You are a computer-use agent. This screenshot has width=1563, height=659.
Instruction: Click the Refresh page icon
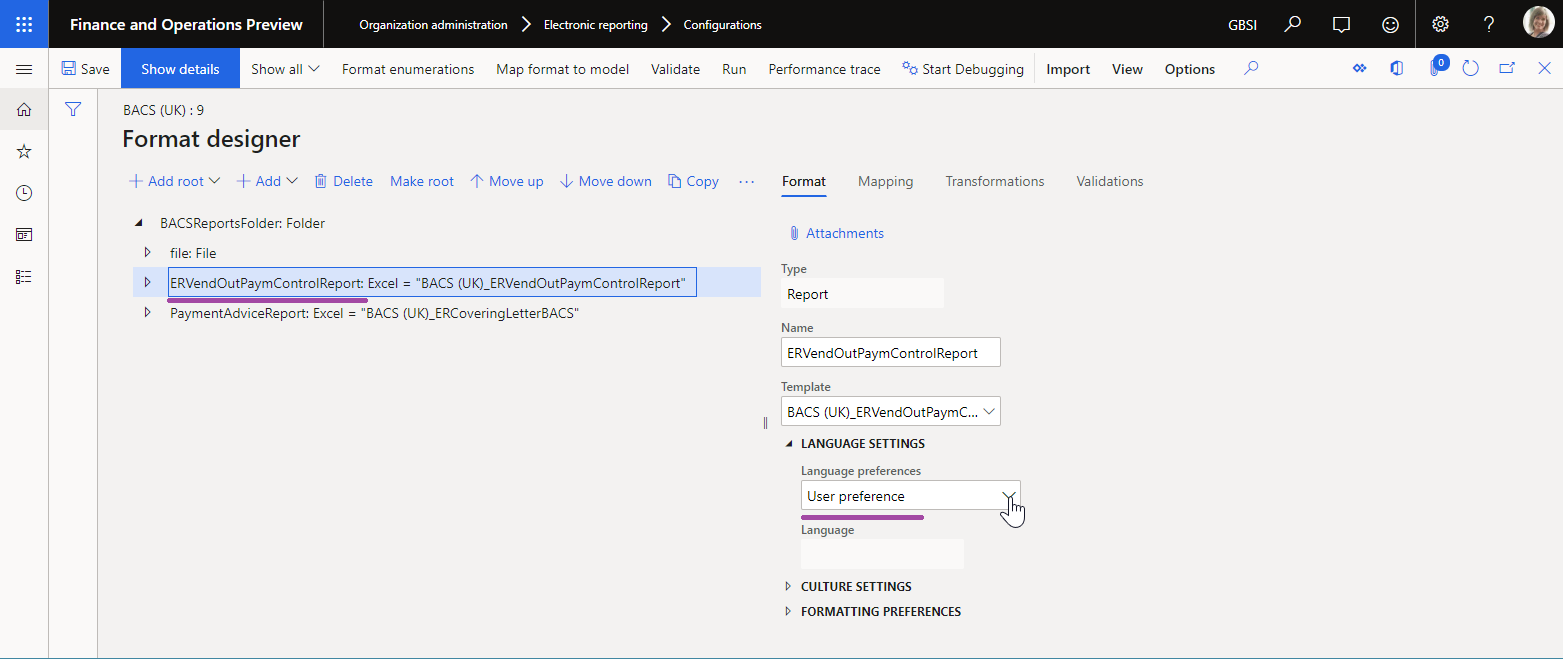pos(1470,69)
